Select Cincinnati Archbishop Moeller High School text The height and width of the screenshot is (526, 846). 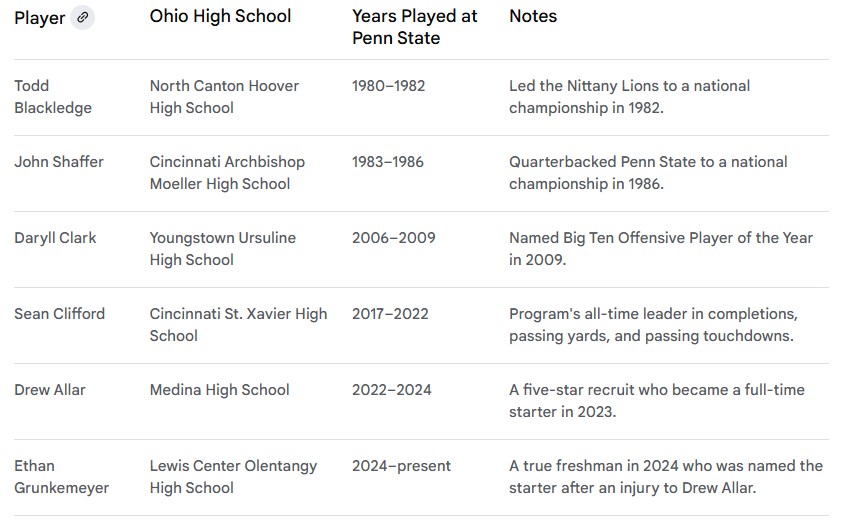point(227,173)
